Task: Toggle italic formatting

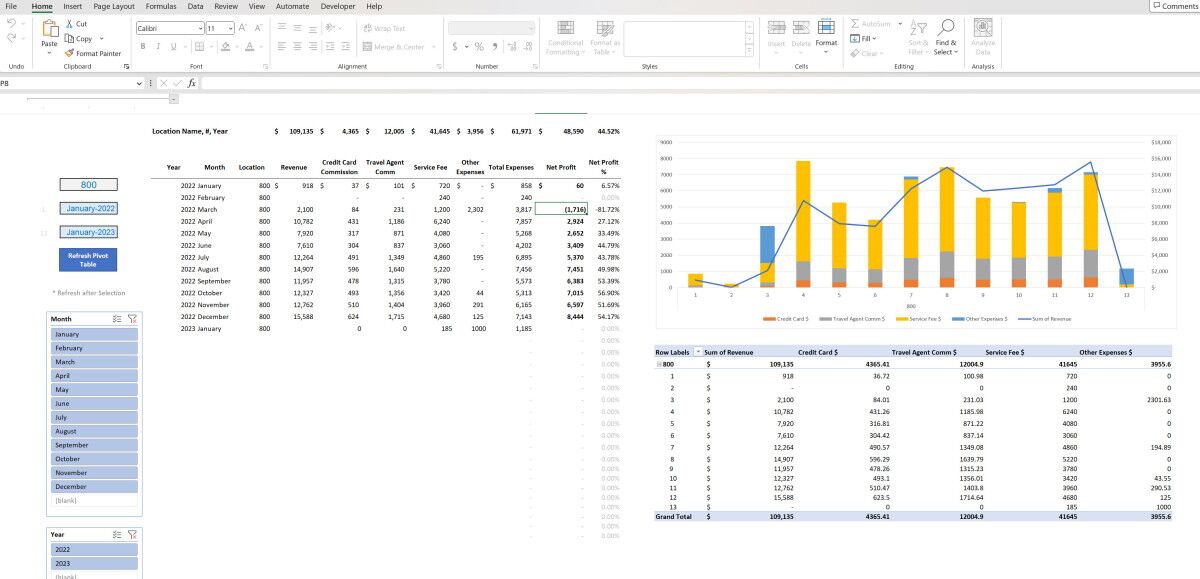Action: pyautogui.click(x=156, y=47)
